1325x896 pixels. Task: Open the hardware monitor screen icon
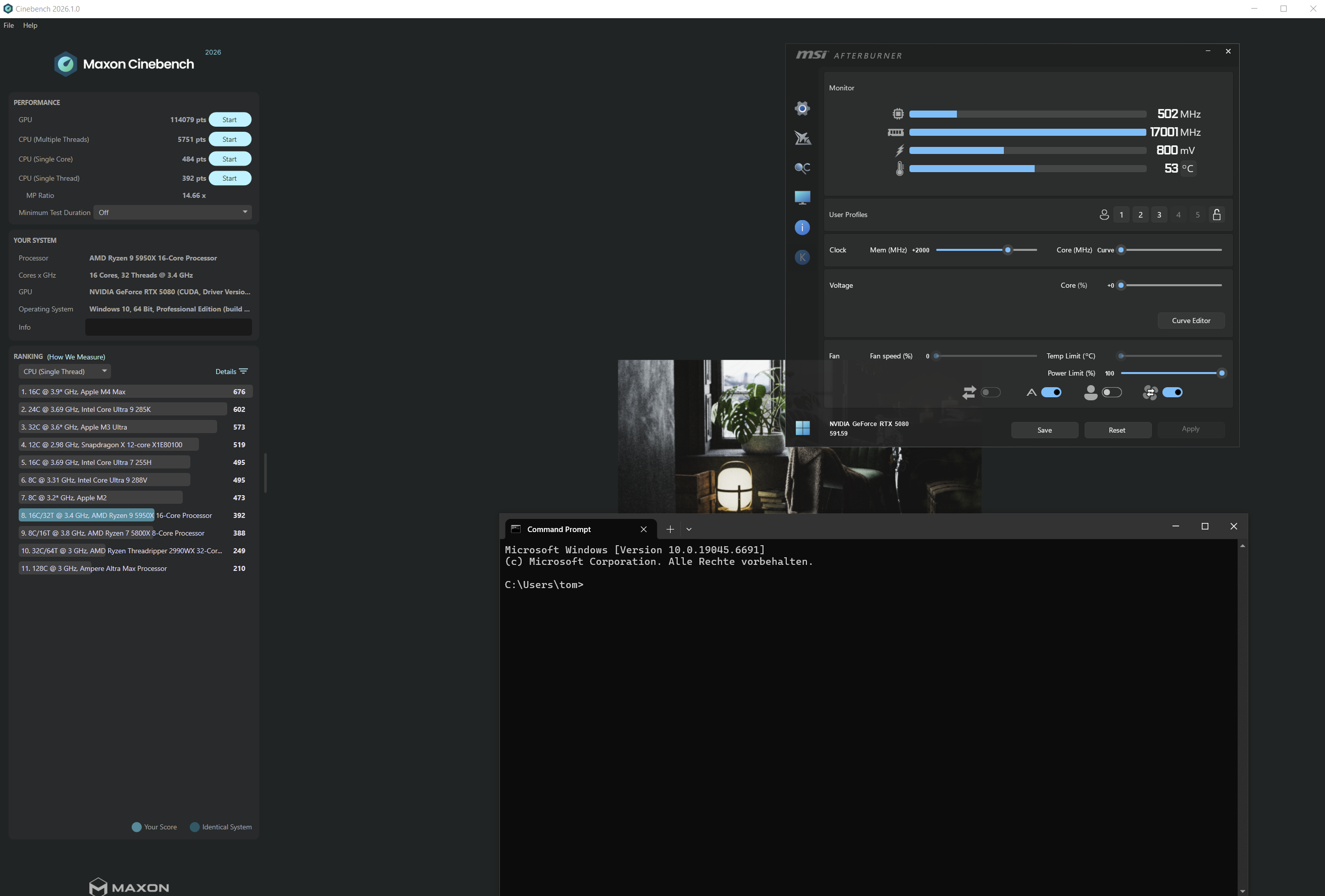pos(802,197)
